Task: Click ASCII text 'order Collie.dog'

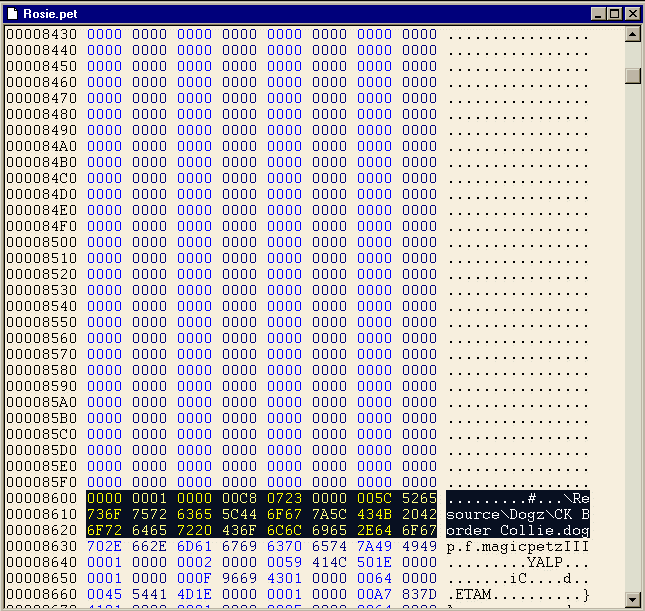Action: point(517,530)
